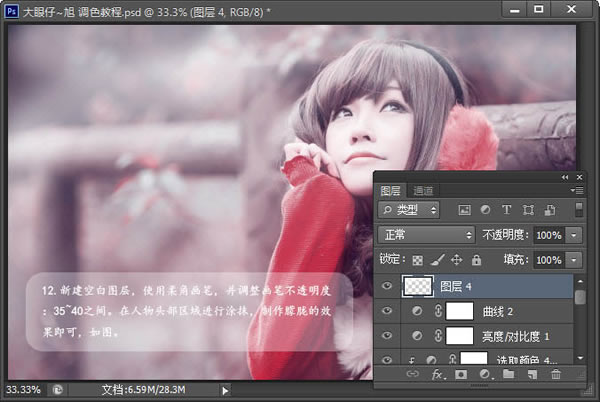Click the 曲线 2 layer mask thumbnail
The image size is (600, 402).
tap(460, 311)
